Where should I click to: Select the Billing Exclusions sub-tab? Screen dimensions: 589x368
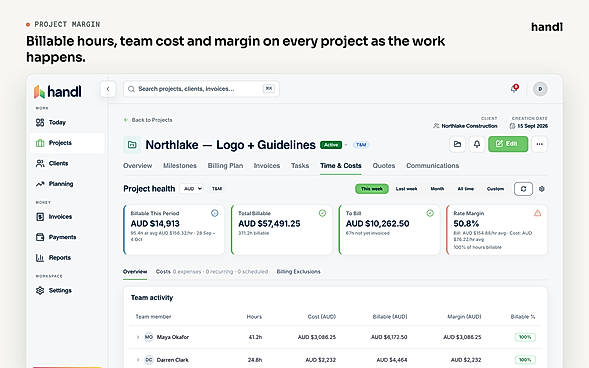(298, 271)
